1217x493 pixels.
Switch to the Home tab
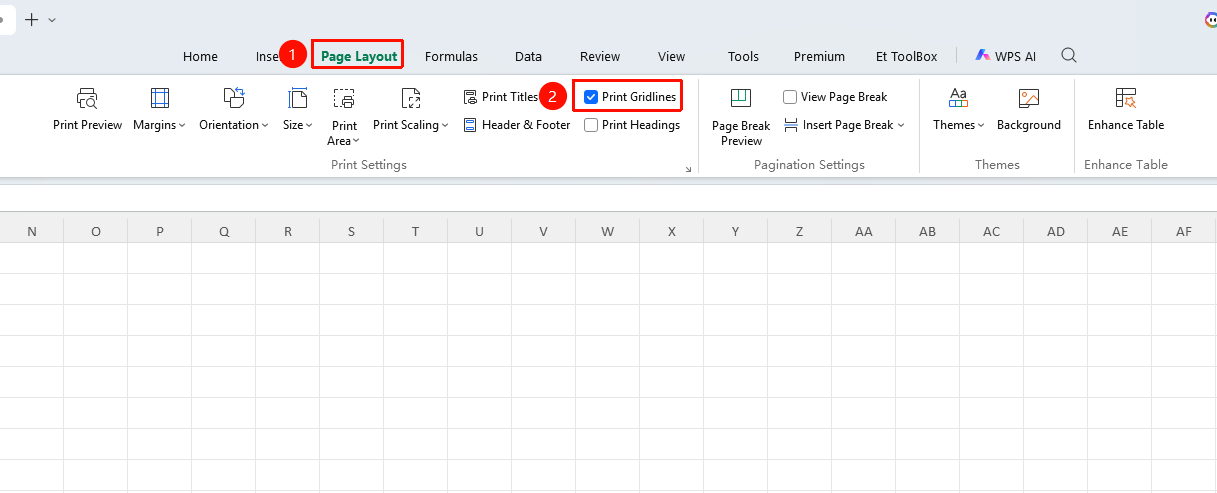pyautogui.click(x=200, y=56)
